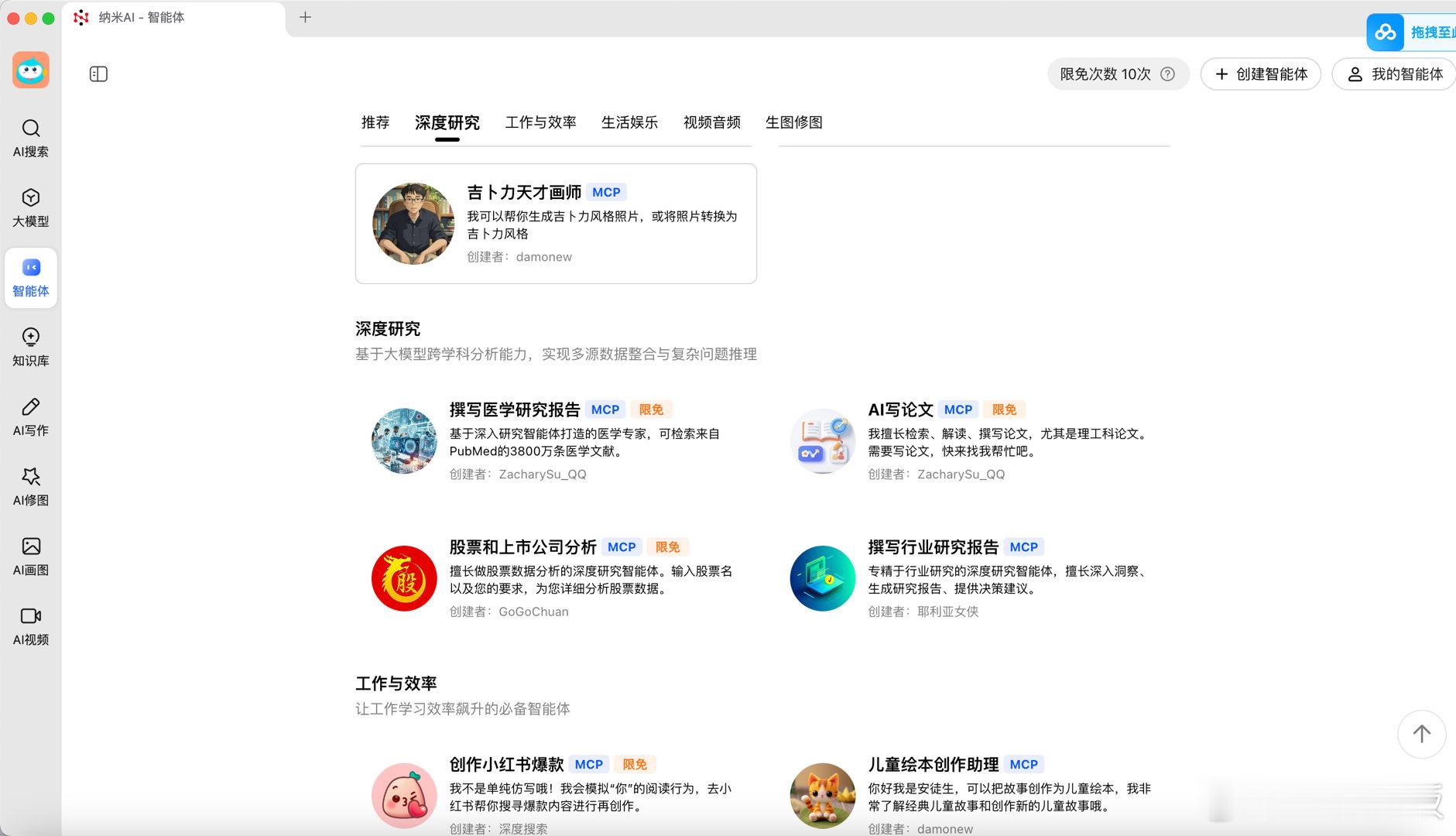Open 大模型 section in sidebar
This screenshot has height=836, width=1456.
[x=31, y=208]
